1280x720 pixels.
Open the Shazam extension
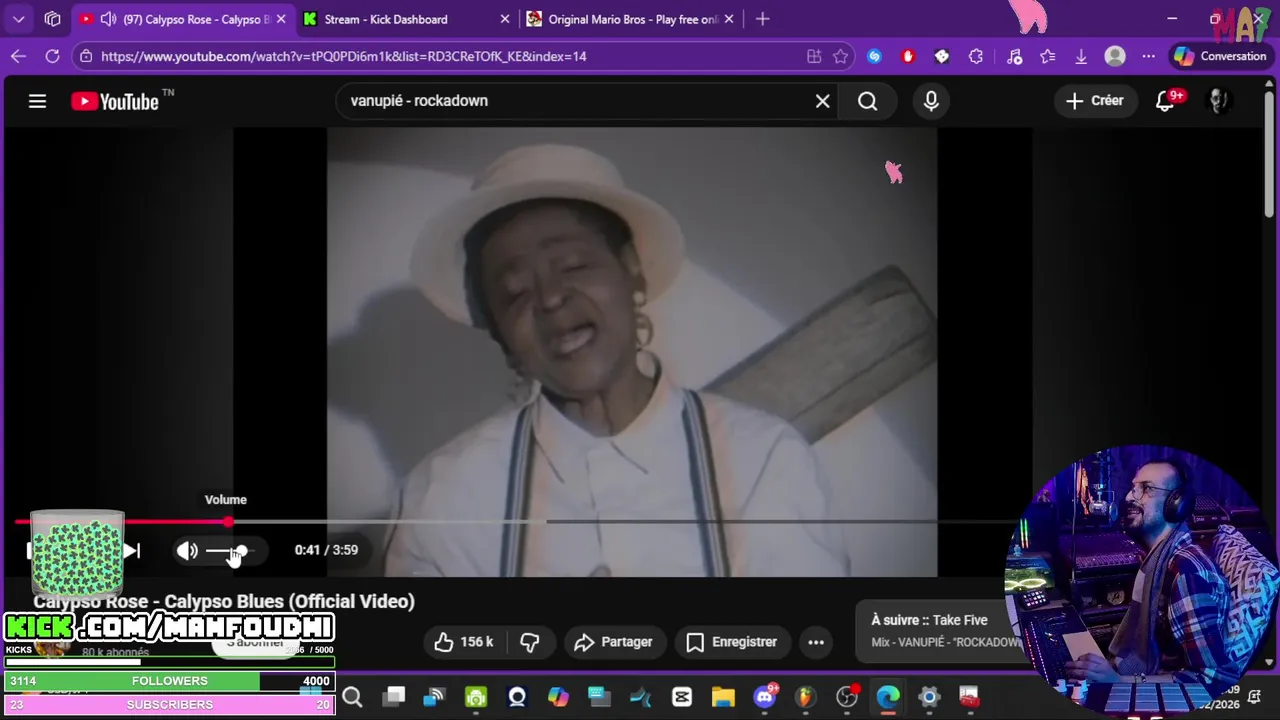pyautogui.click(x=874, y=56)
